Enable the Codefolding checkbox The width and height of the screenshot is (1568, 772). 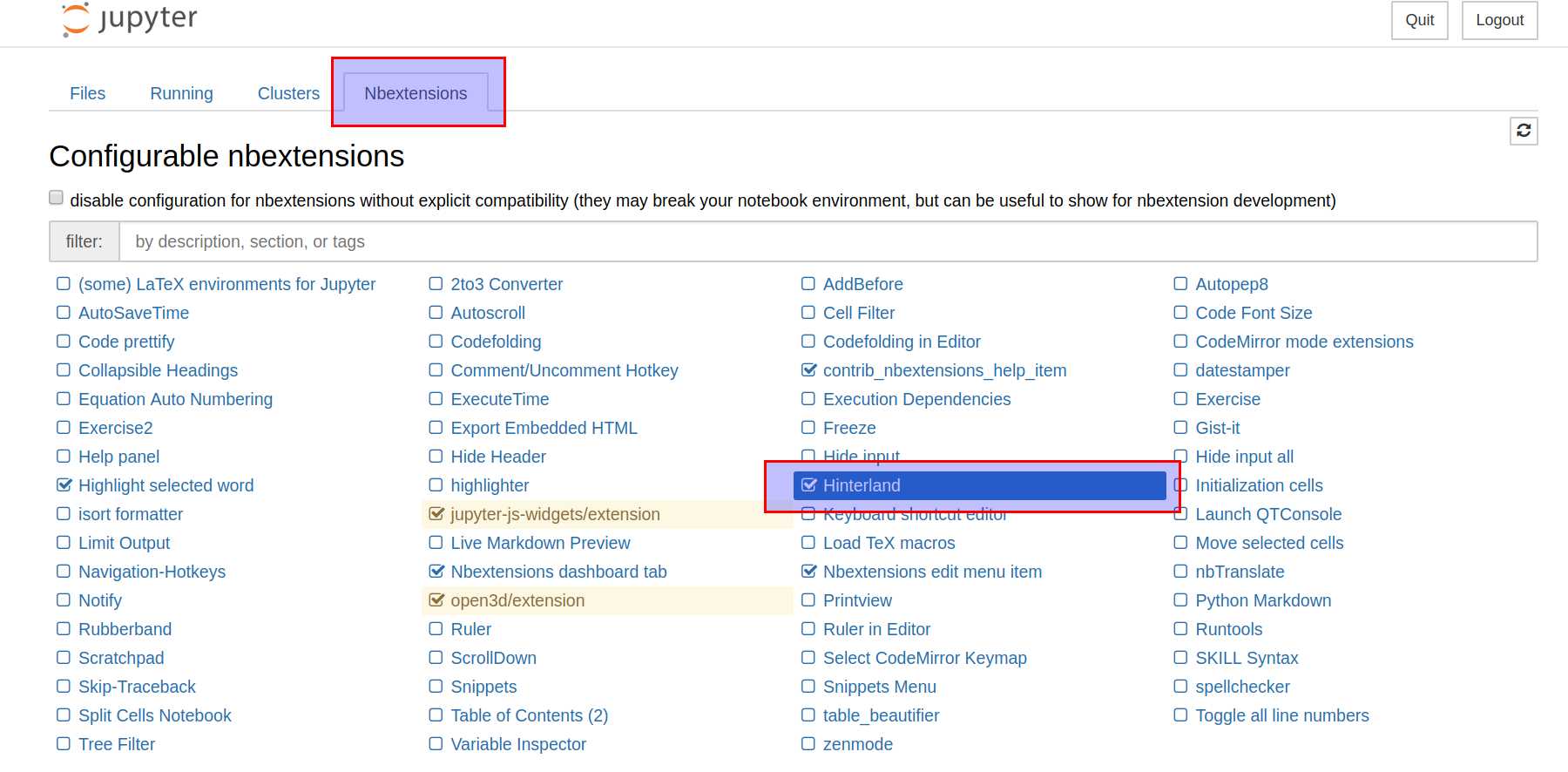(436, 342)
